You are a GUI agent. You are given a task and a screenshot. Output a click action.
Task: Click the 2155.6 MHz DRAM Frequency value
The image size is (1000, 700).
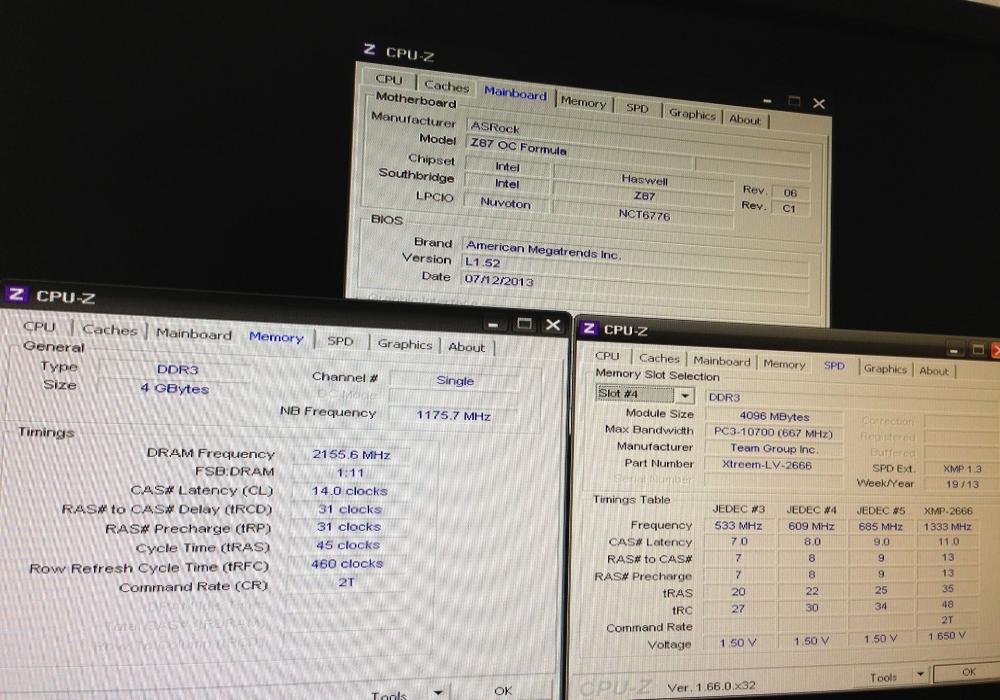tap(351, 455)
